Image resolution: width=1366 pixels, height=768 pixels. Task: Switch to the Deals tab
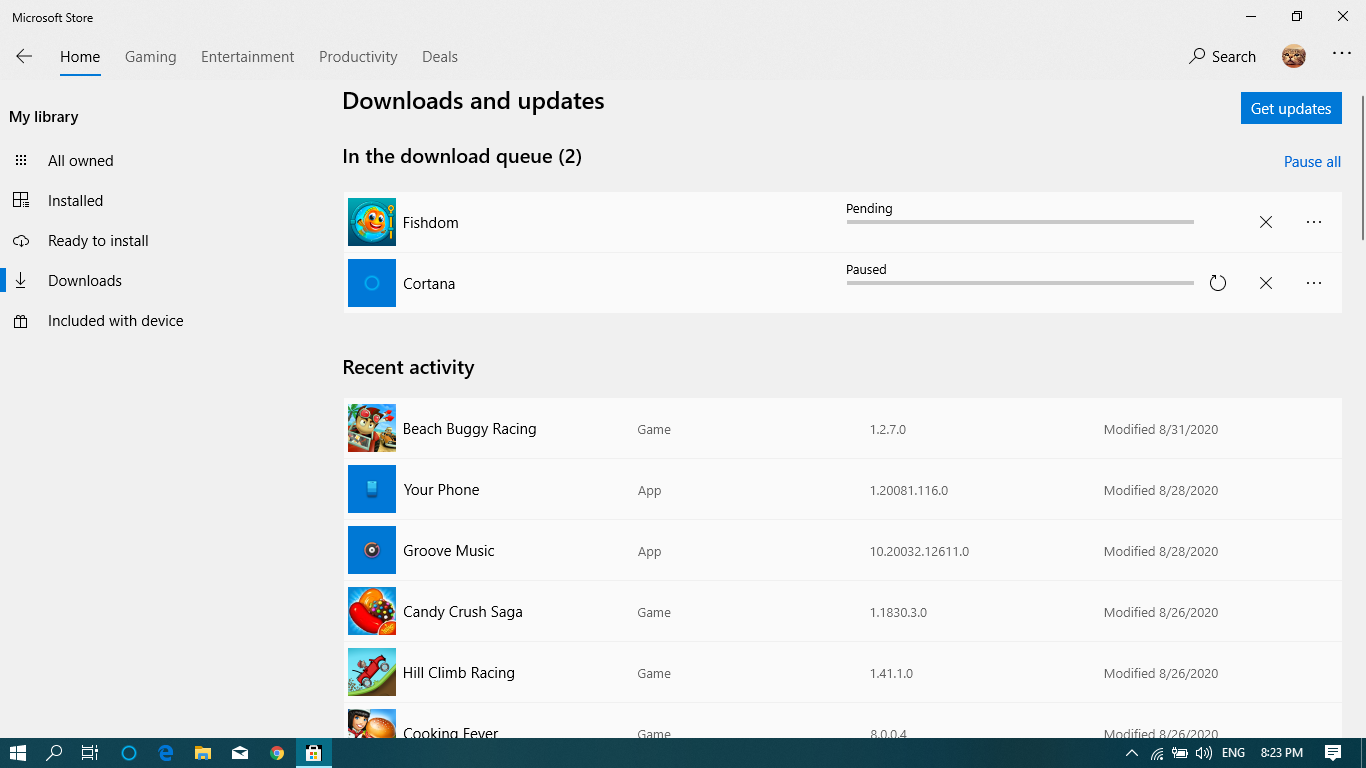(440, 57)
